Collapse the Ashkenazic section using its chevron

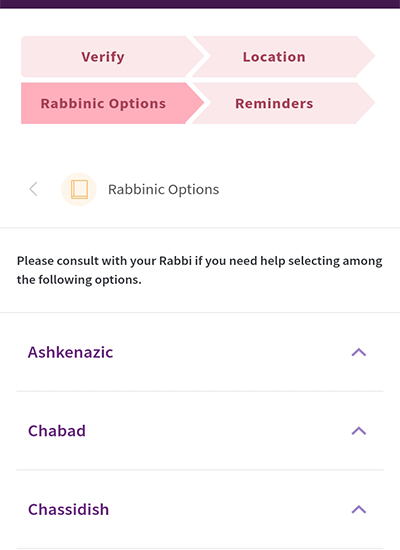359,352
